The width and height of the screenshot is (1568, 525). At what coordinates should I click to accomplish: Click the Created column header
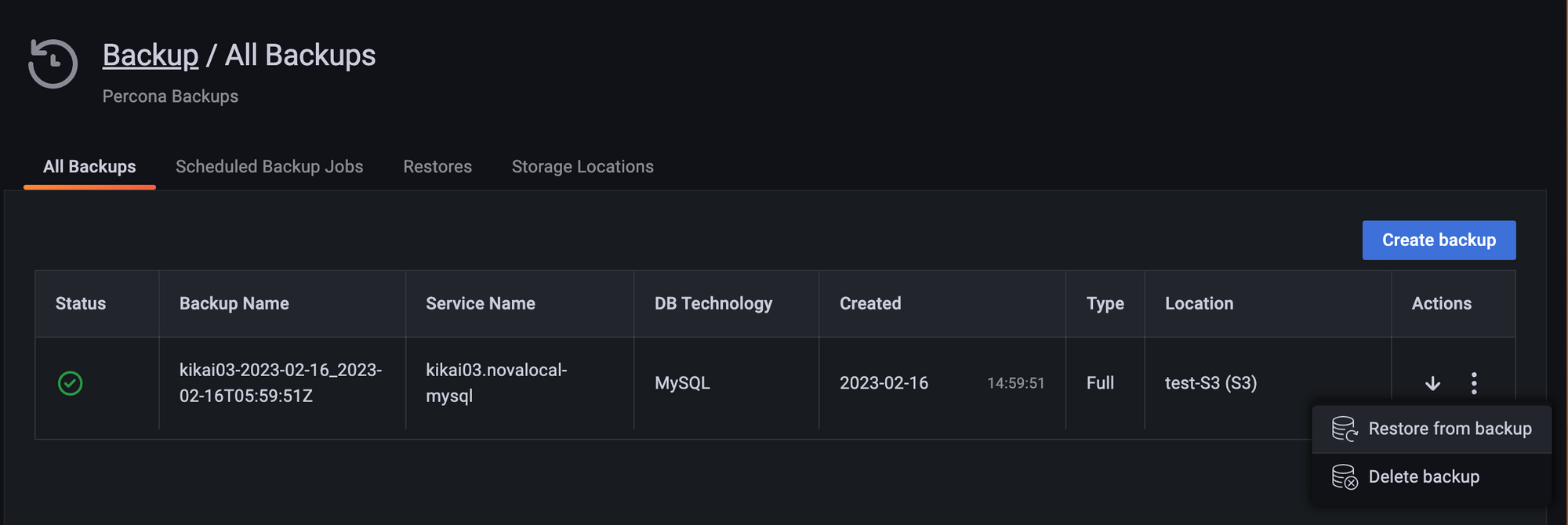[870, 303]
